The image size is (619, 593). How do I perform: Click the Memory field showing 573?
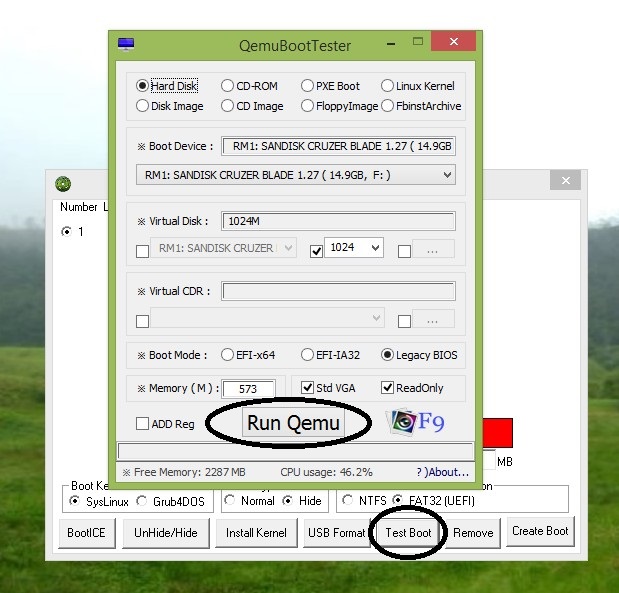click(x=248, y=389)
